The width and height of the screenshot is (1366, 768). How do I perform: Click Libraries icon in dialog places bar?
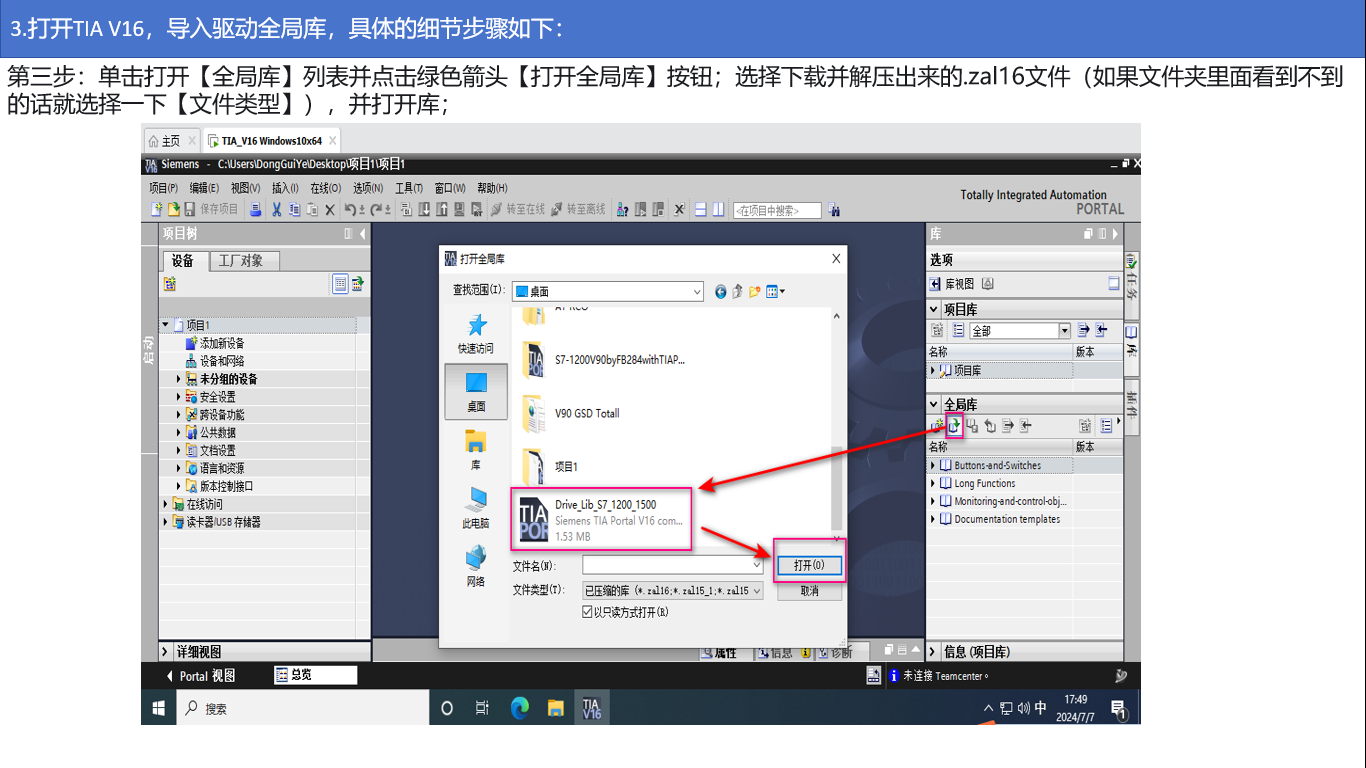(x=476, y=450)
